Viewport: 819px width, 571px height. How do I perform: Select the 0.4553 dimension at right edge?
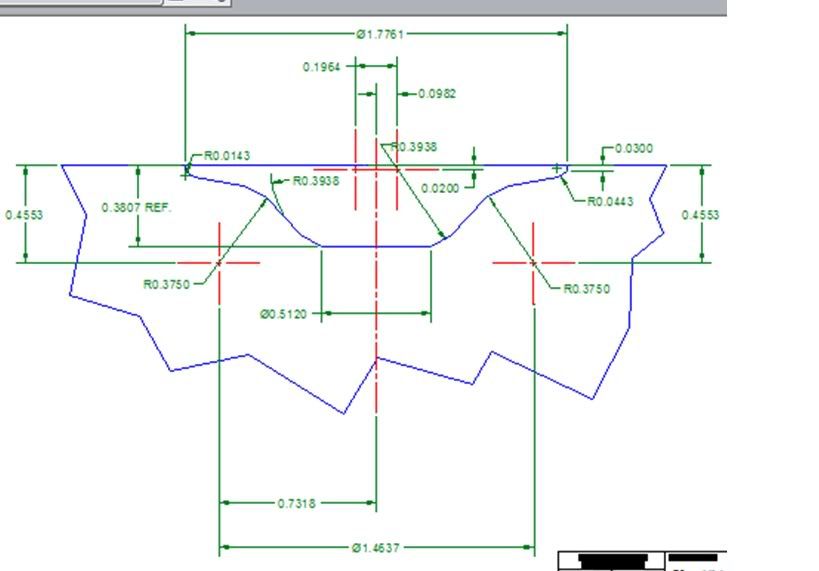coord(700,215)
